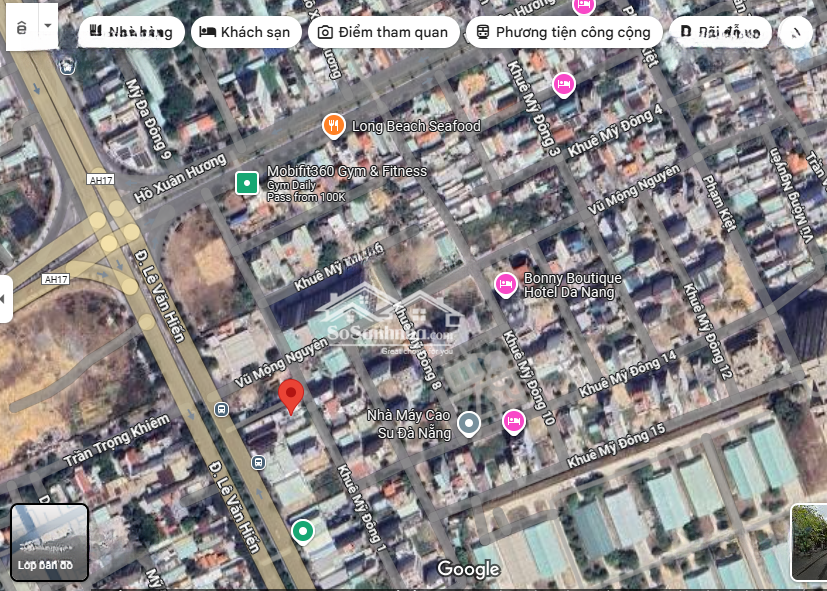Image resolution: width=827 pixels, height=591 pixels.
Task: Click the red location pin marker
Action: point(291,396)
